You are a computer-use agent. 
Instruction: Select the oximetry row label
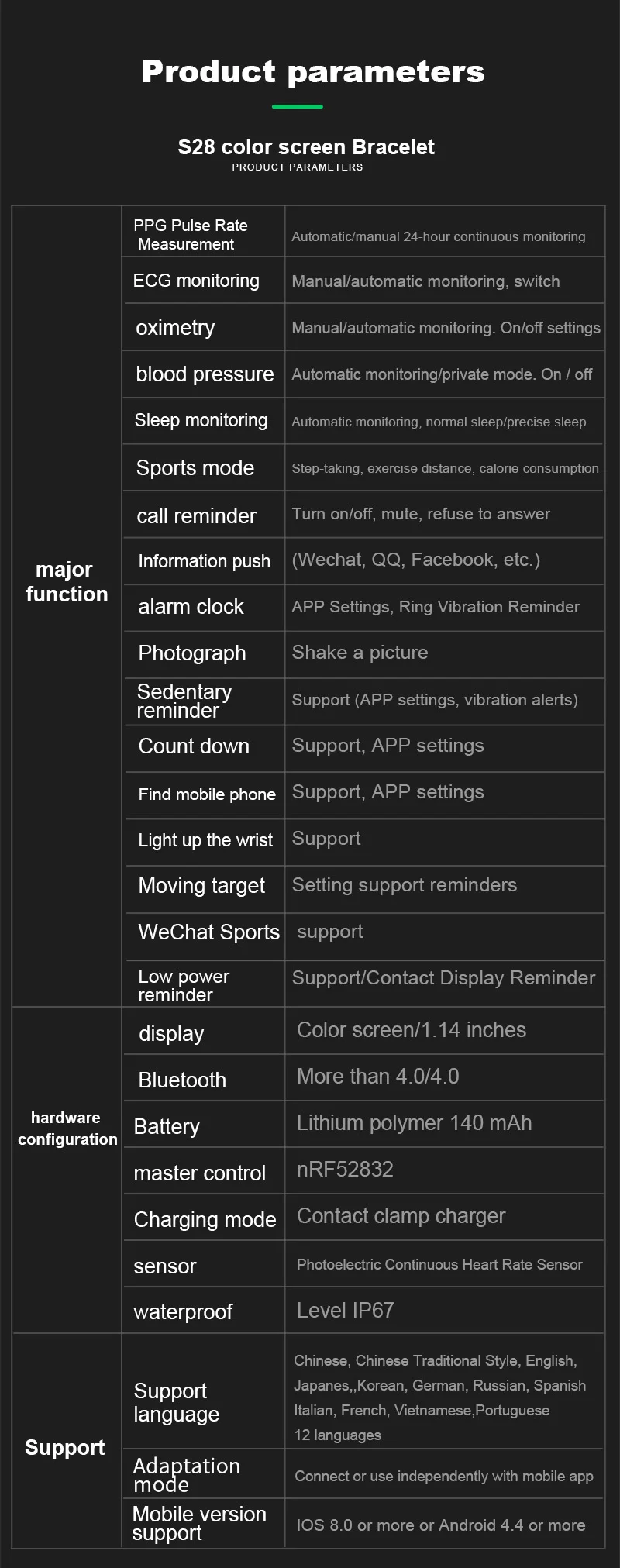click(x=175, y=328)
